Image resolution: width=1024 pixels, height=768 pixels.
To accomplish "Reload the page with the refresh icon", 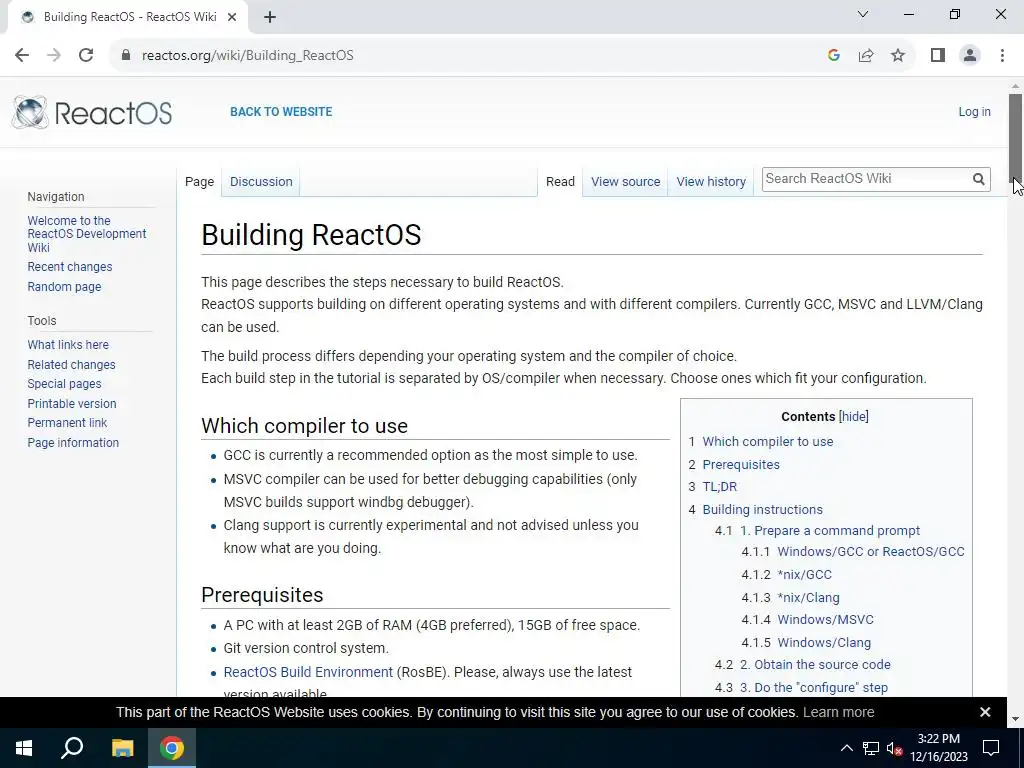I will coord(86,56).
